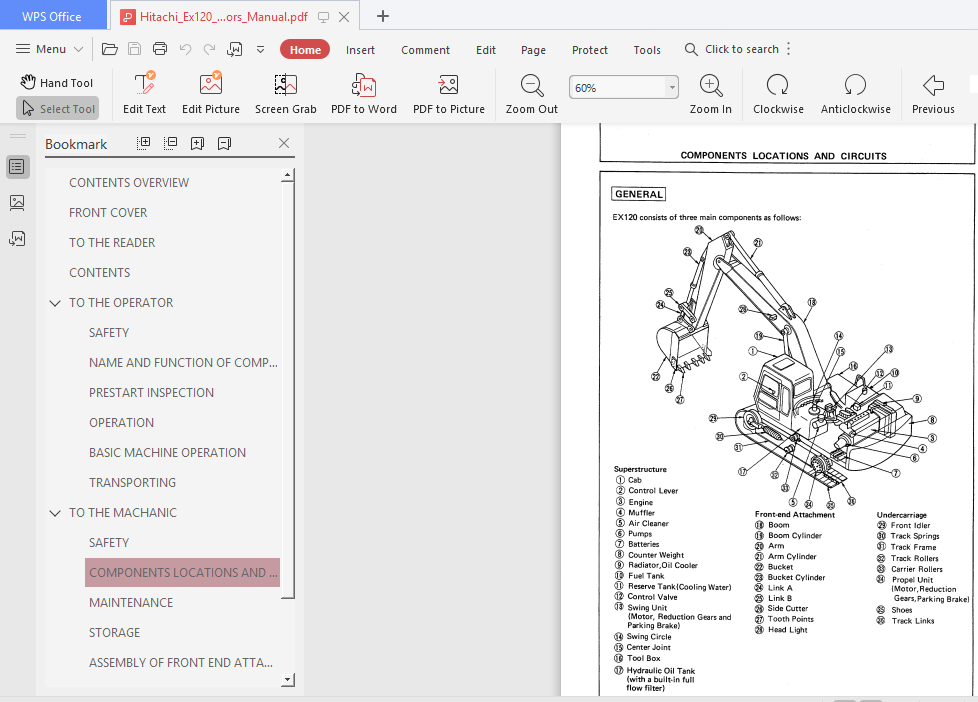Click the Save disk icon
The image size is (978, 702).
coord(134,49)
